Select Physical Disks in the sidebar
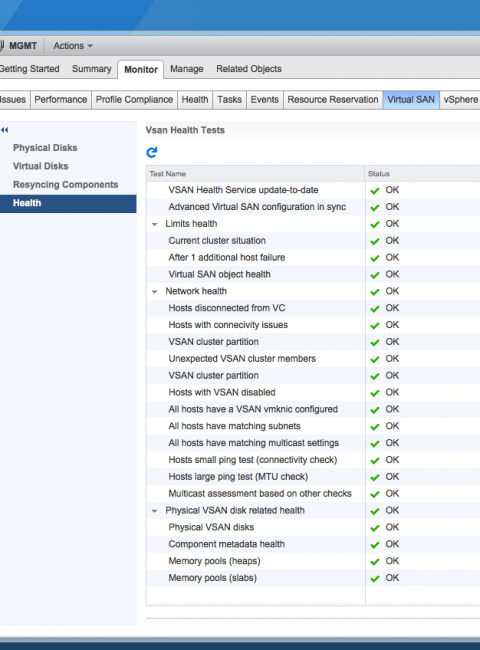Screen dimensions: 480x650 pyautogui.click(x=45, y=148)
